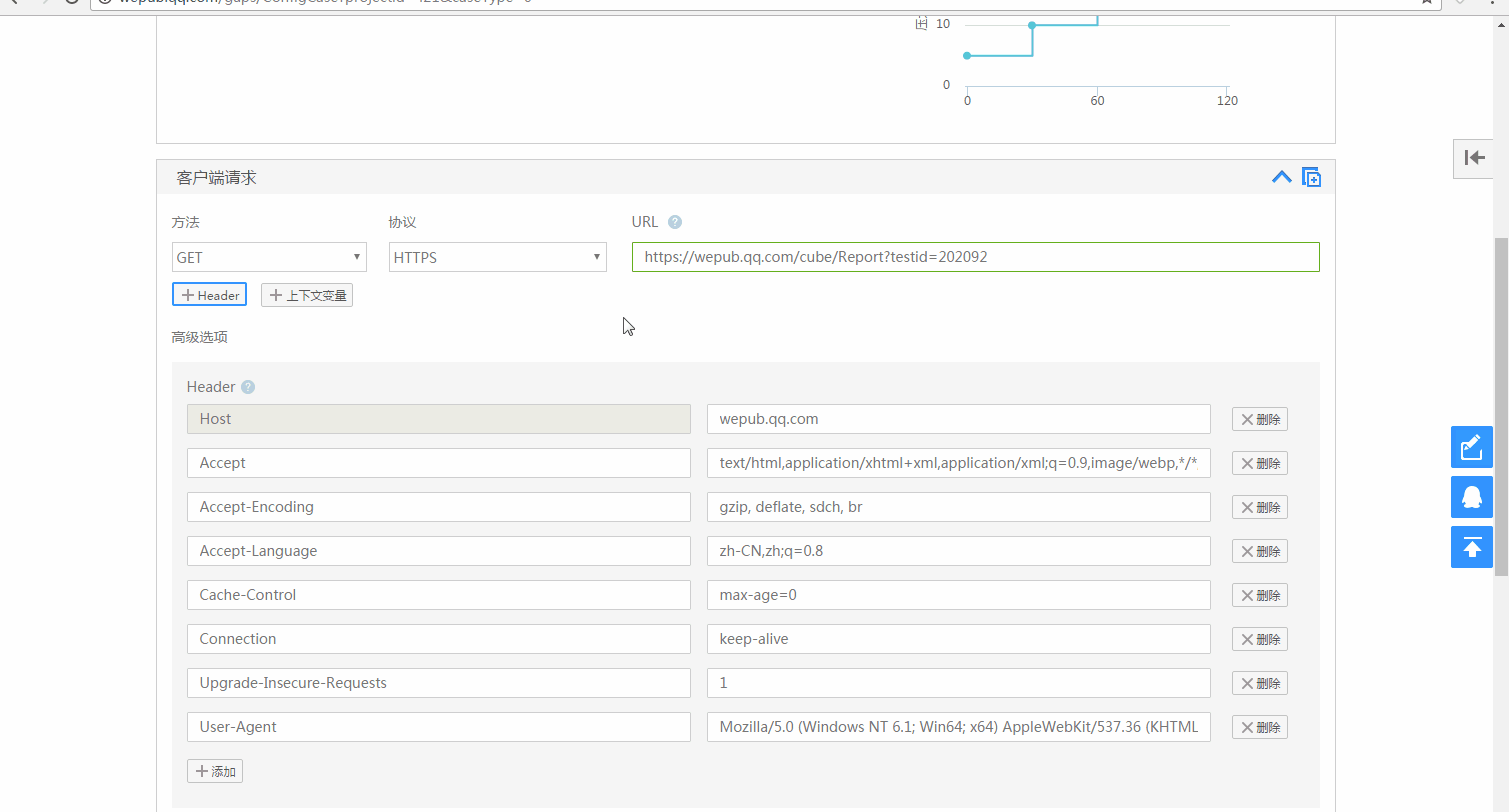Delete the User-Agent header row

tap(1259, 727)
